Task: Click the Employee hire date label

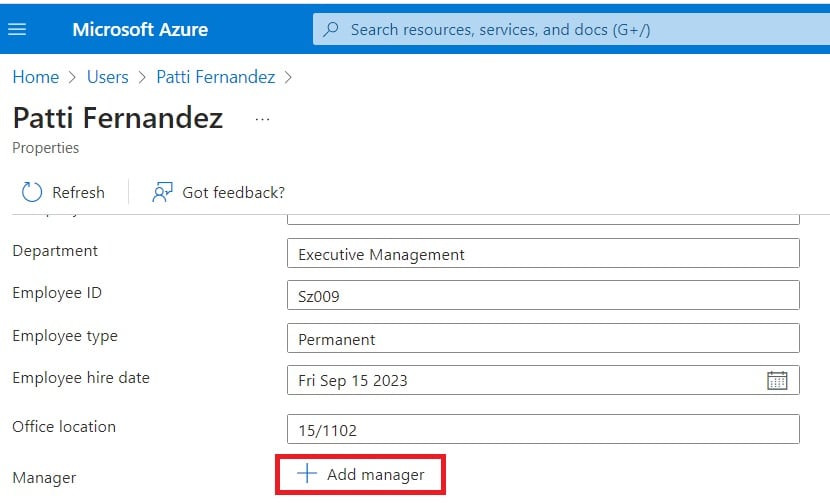Action: click(x=81, y=378)
